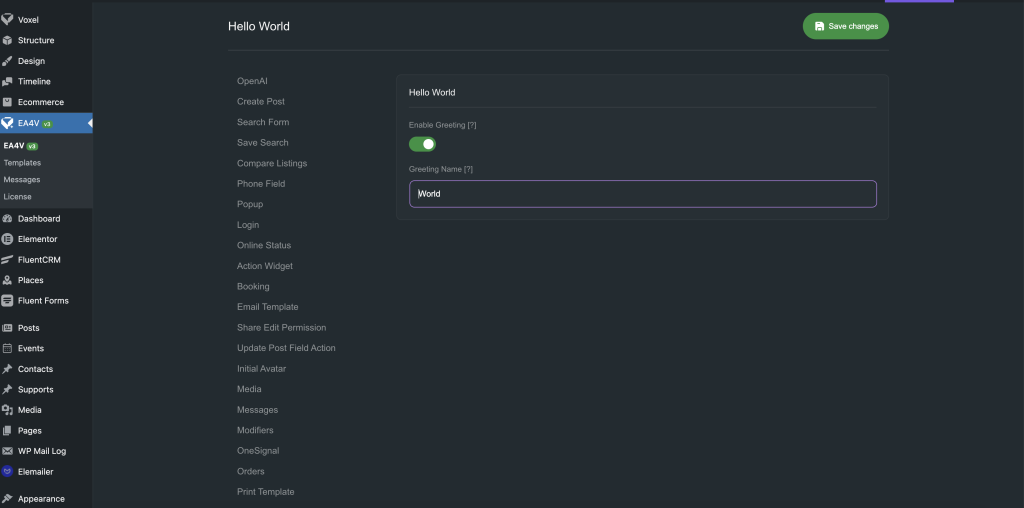Open Fluent Forms via its icon

tap(8, 301)
